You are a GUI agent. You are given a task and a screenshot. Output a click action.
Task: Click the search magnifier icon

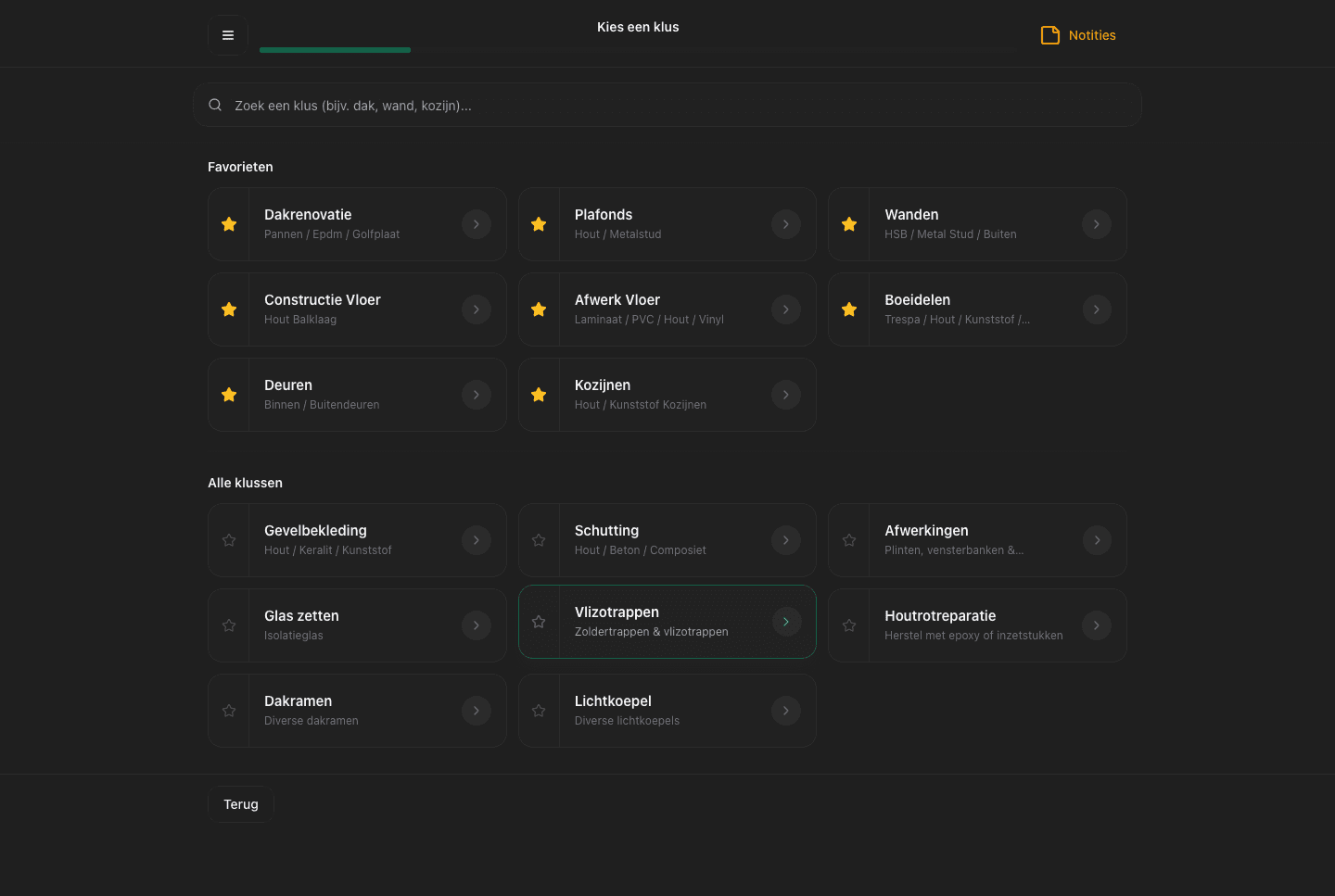coord(215,106)
